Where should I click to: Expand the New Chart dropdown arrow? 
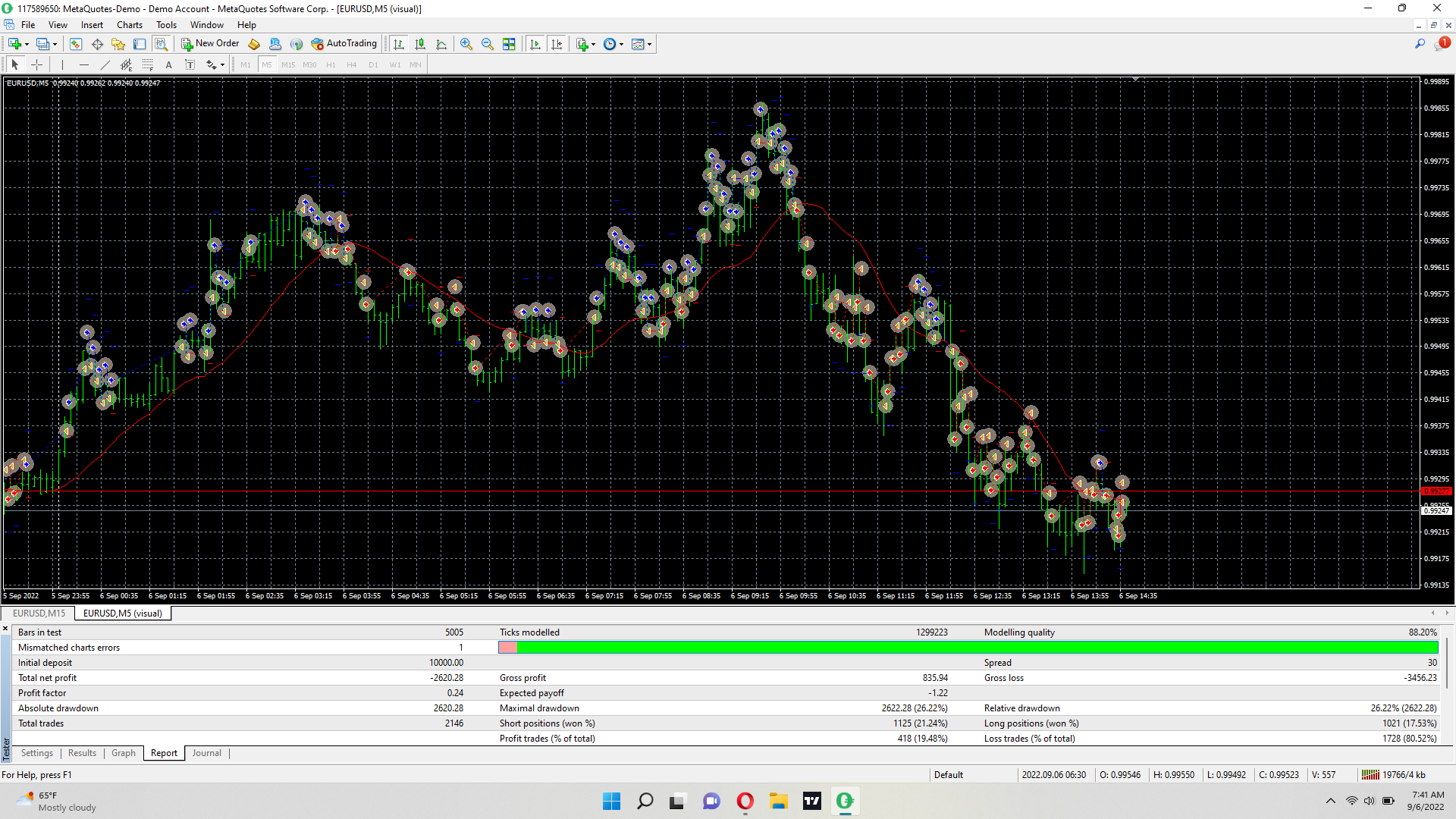tap(27, 44)
